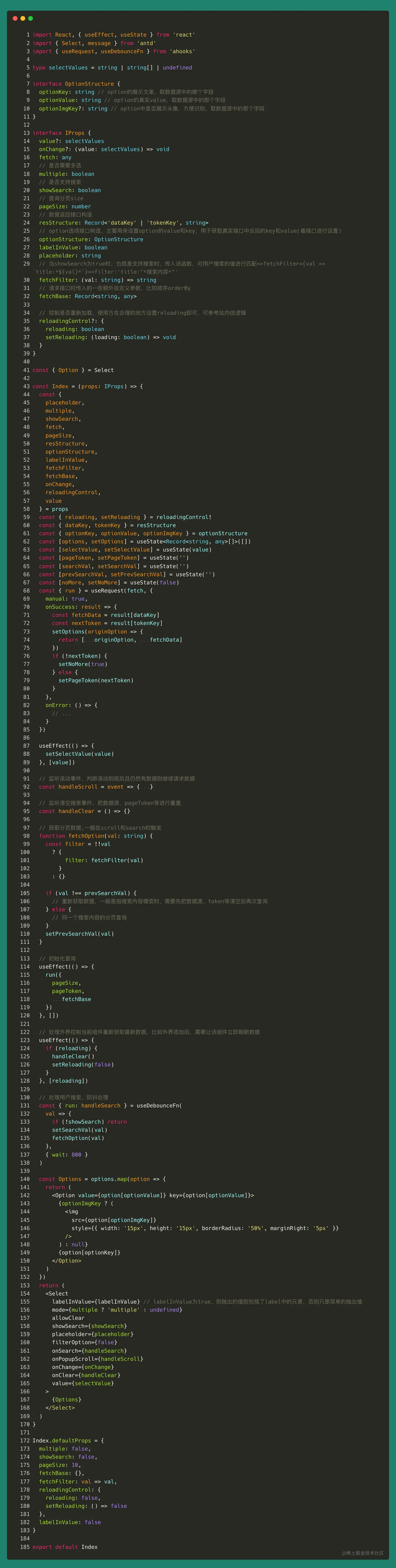
Task: Click the green maximize dot
Action: point(30,18)
